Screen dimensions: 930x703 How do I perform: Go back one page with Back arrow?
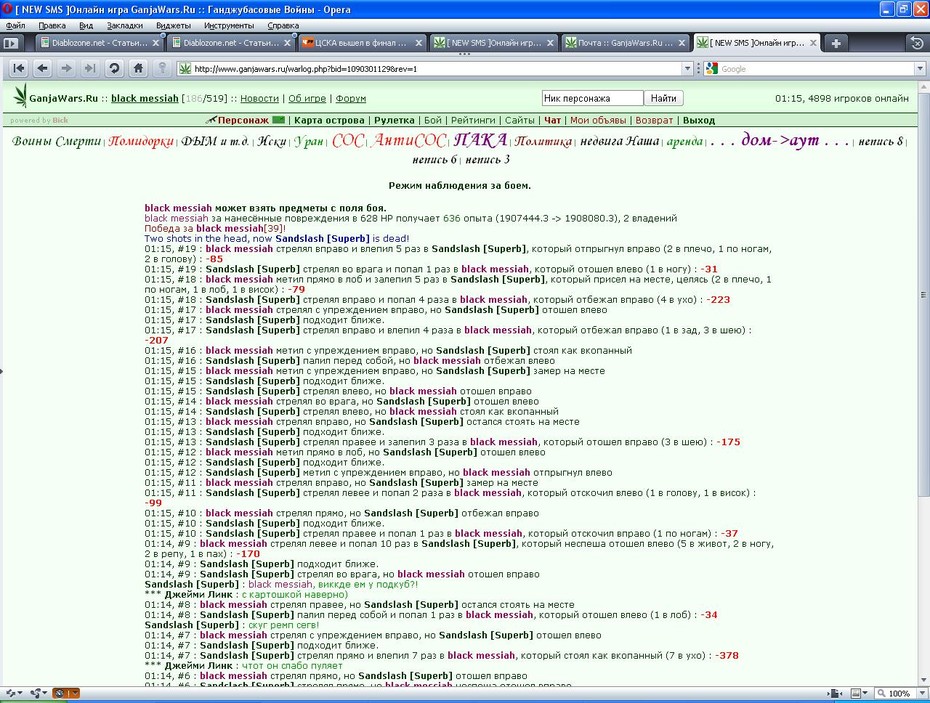(x=43, y=68)
